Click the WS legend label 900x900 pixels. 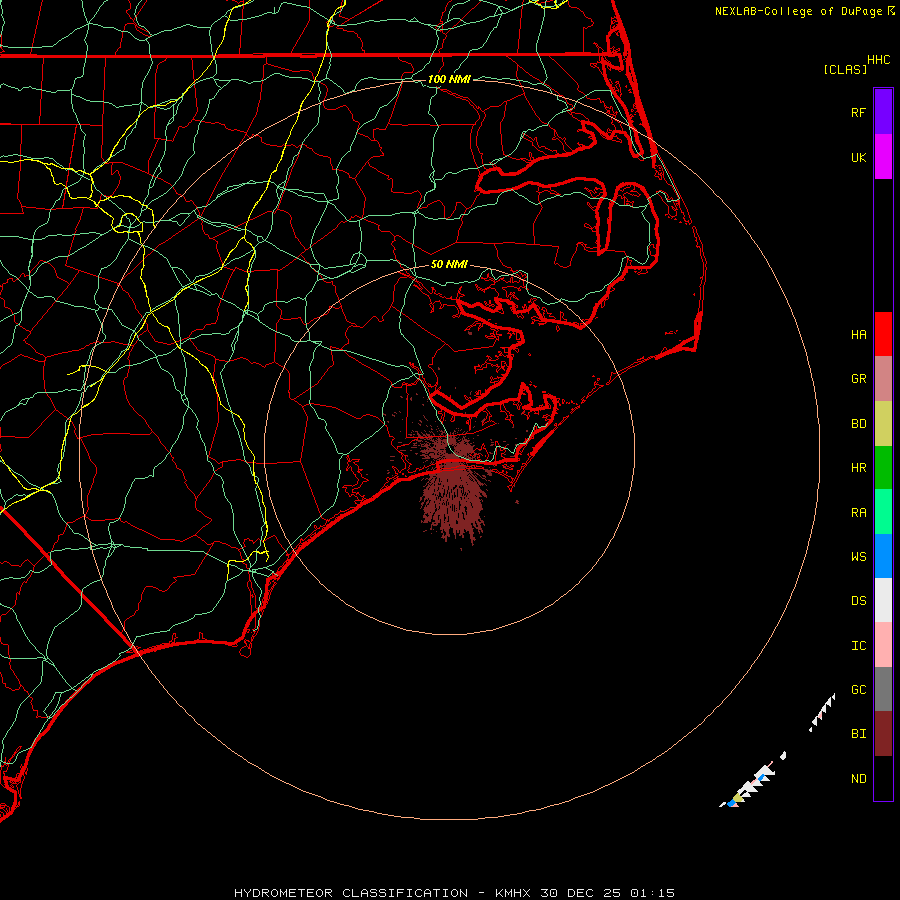pyautogui.click(x=858, y=557)
